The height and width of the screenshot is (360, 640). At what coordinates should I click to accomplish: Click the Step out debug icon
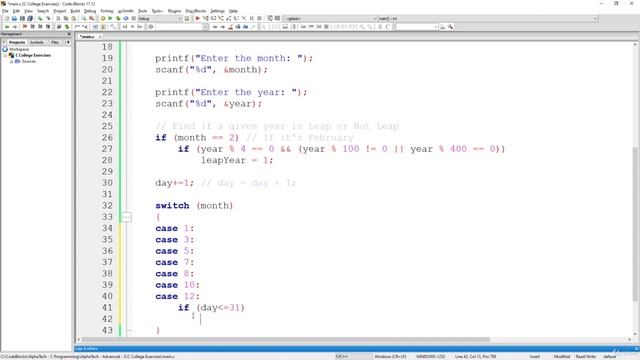[x=229, y=18]
